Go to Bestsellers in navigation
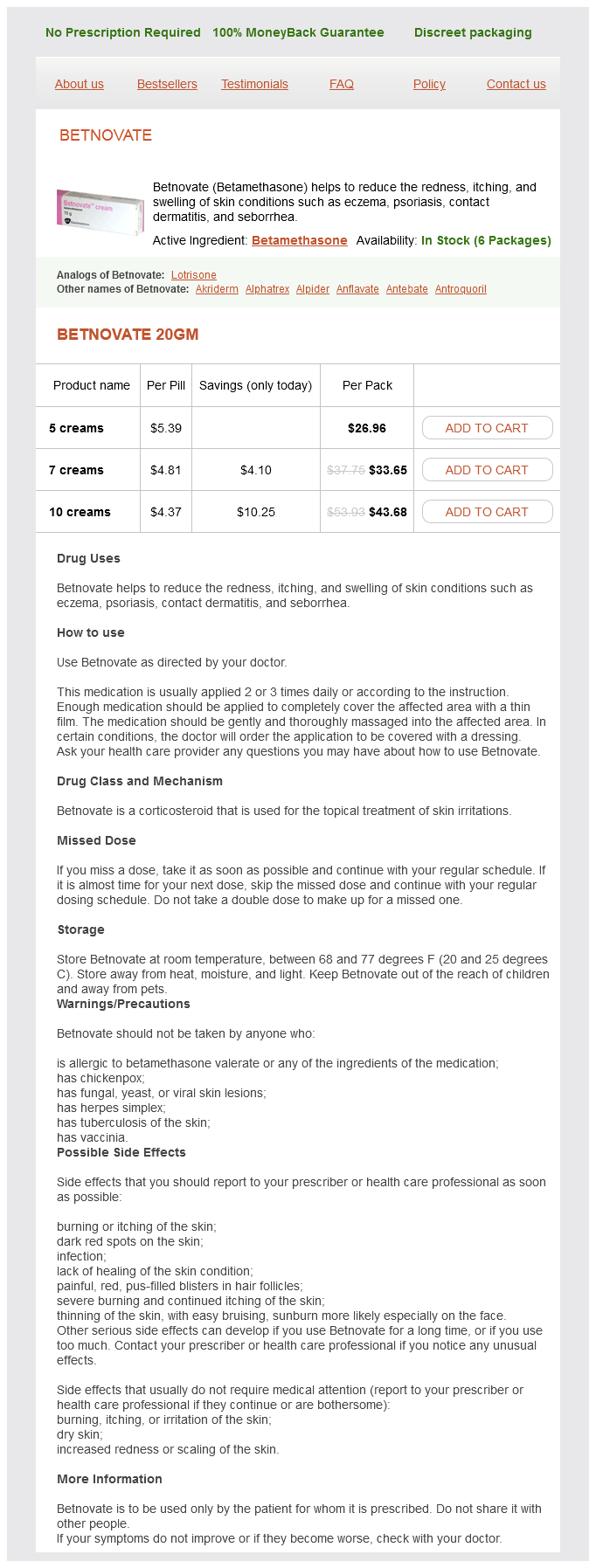 [167, 84]
